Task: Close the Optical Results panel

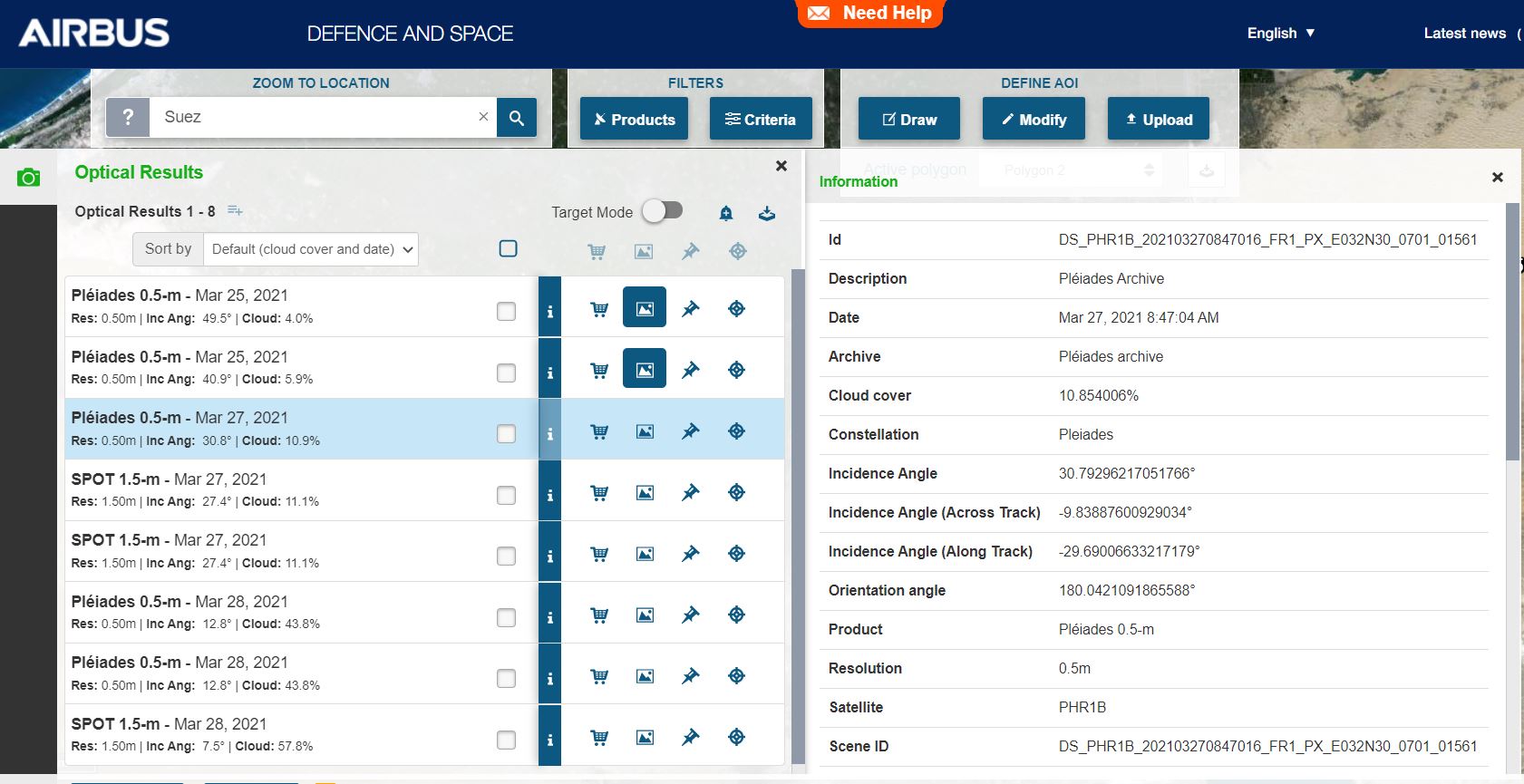Action: 781,166
